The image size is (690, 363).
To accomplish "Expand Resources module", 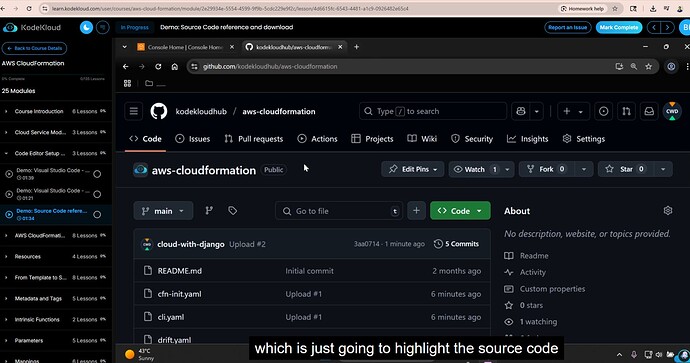I will tap(55, 257).
